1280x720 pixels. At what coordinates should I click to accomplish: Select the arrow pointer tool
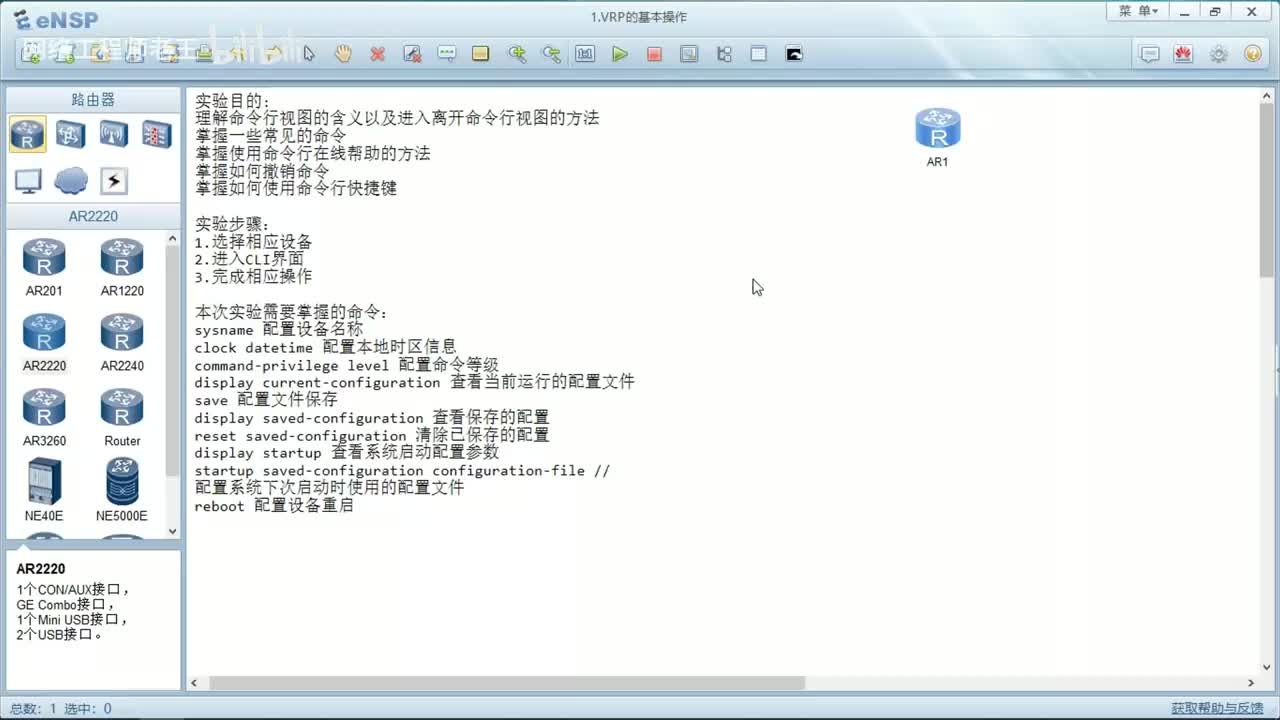(309, 54)
